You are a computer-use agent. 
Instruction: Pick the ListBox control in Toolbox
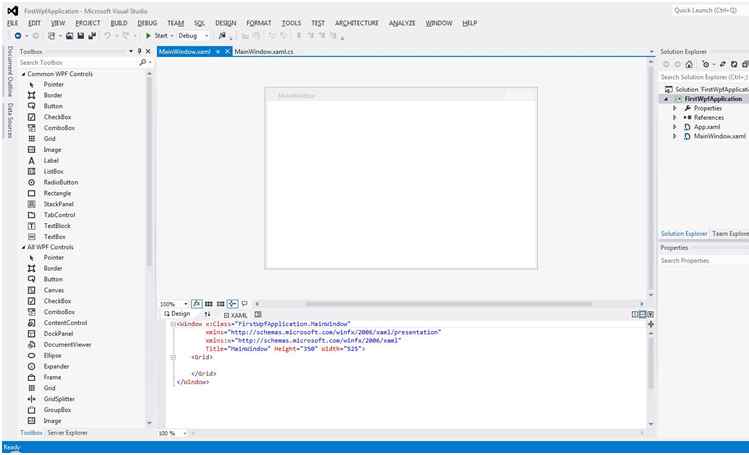pos(53,171)
